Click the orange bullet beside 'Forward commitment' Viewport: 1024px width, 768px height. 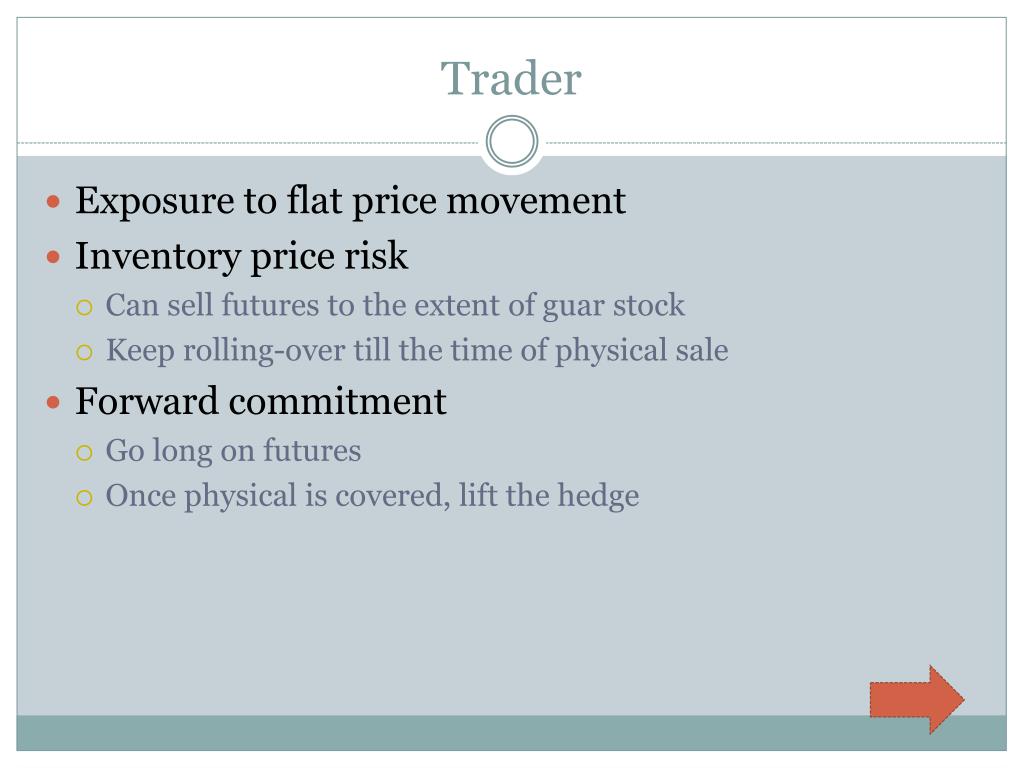(x=54, y=402)
